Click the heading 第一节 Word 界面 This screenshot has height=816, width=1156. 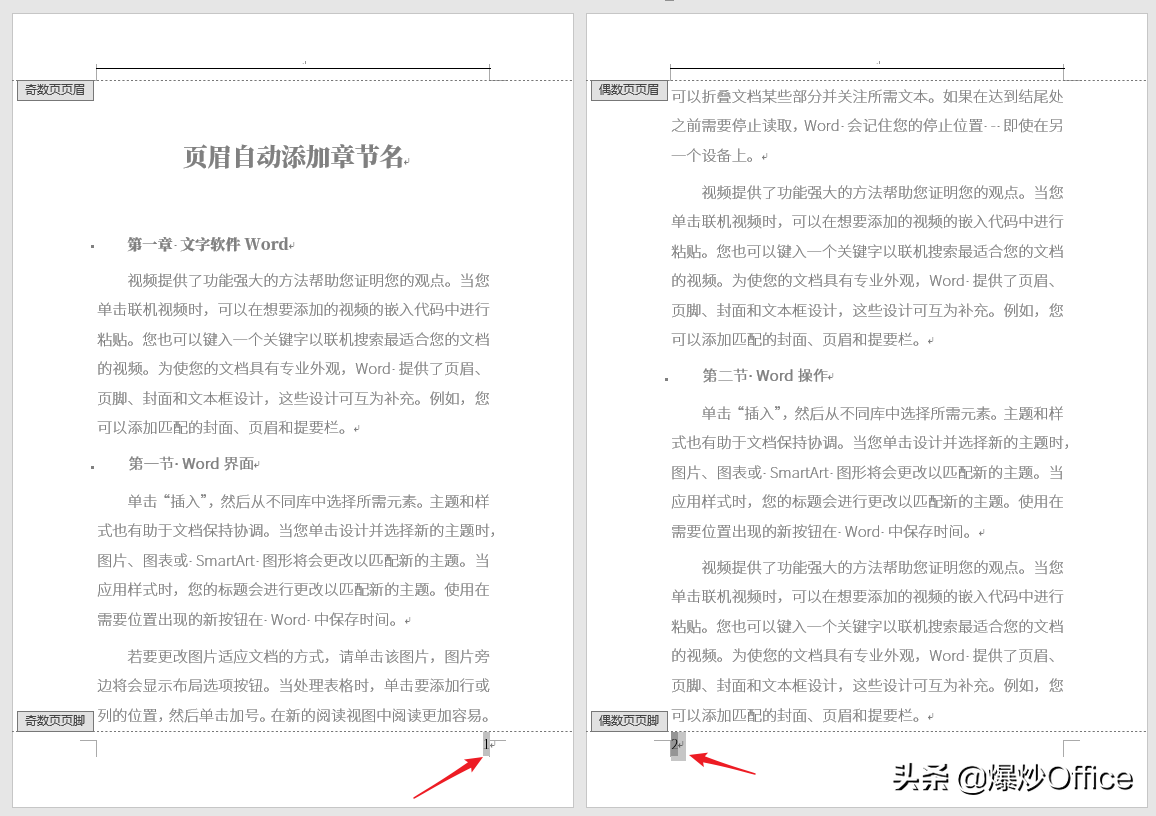point(193,463)
